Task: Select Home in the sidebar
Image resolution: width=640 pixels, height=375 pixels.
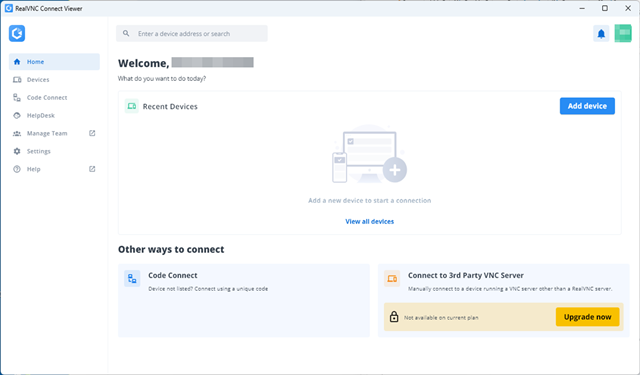Action: tap(54, 62)
